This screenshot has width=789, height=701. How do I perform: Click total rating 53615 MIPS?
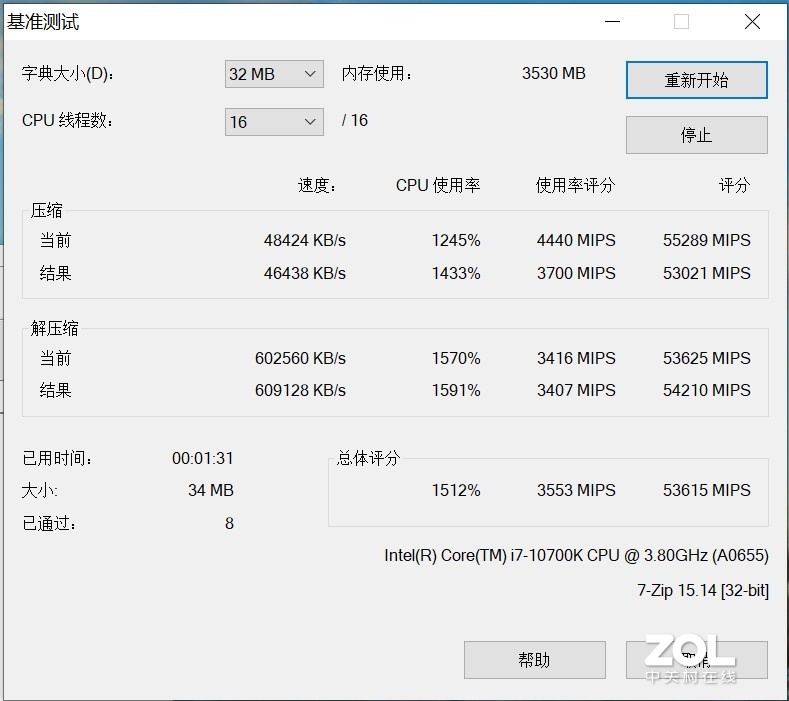coord(706,490)
